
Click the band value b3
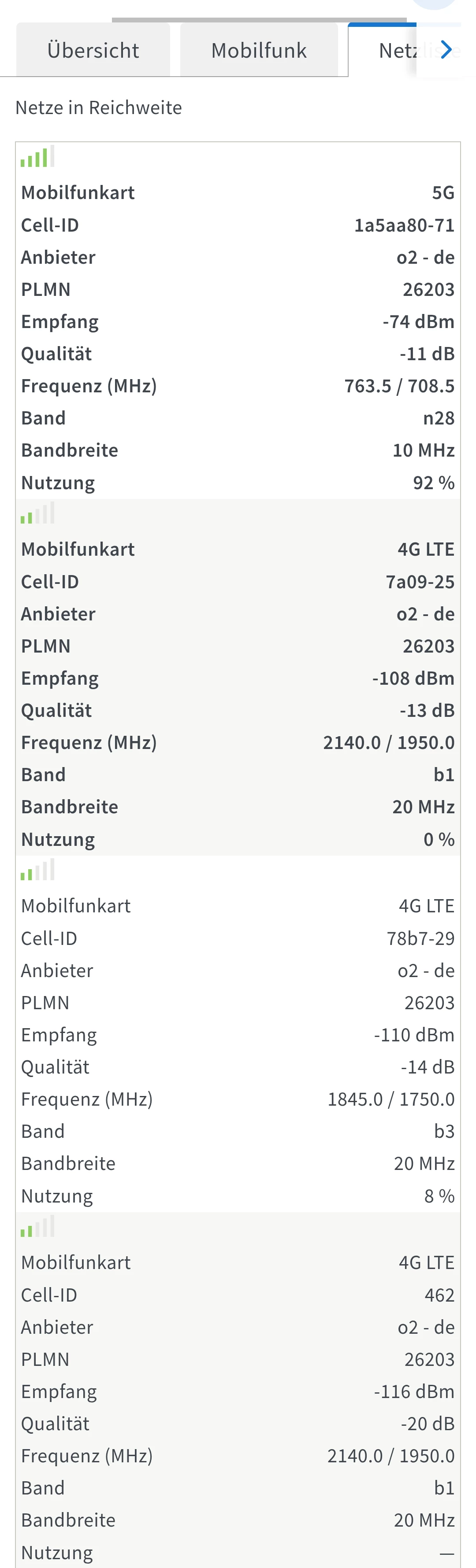[444, 1132]
